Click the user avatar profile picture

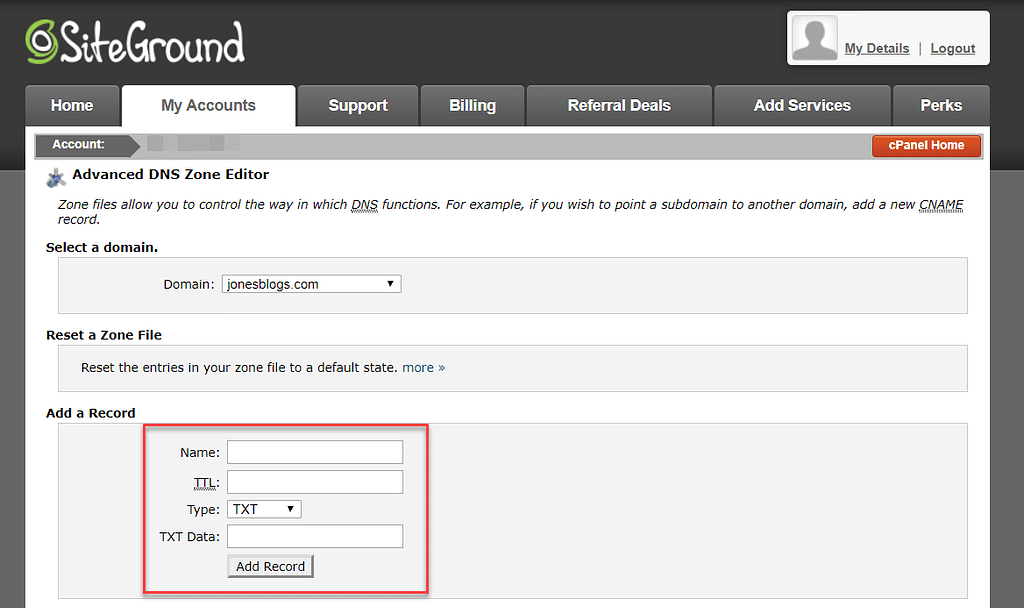pos(814,39)
